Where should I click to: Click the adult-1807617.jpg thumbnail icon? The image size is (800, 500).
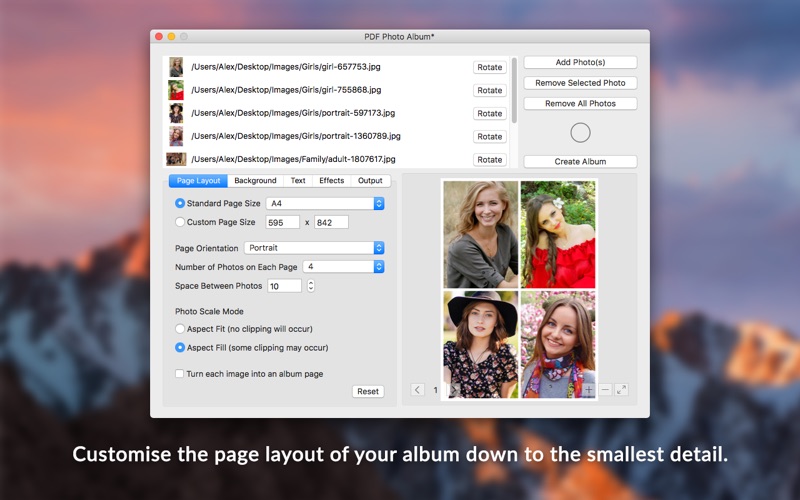click(x=176, y=159)
